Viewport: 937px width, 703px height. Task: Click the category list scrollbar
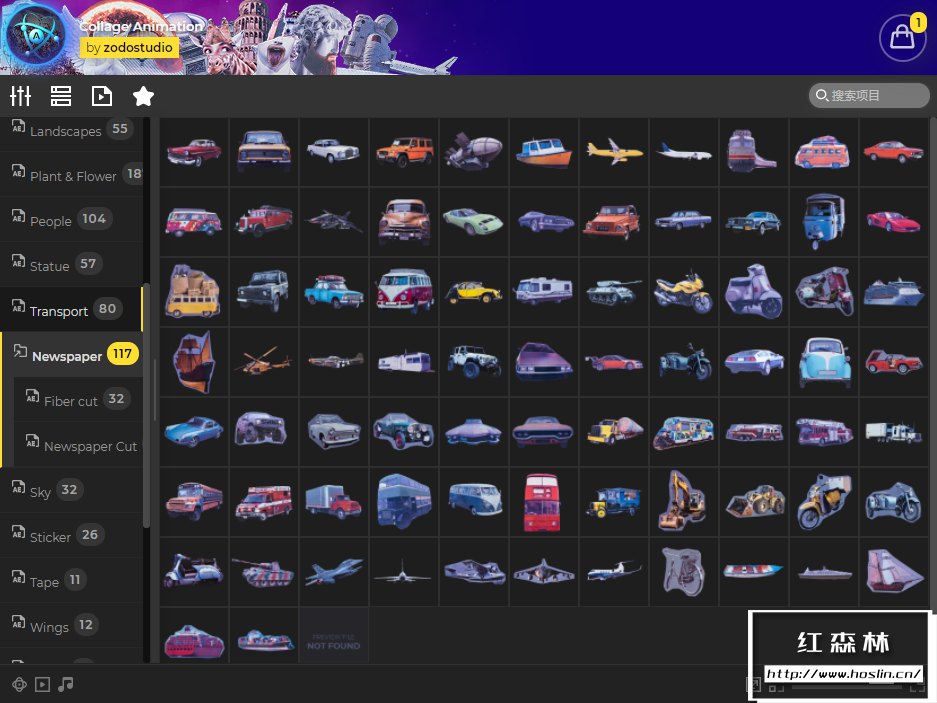coord(146,405)
